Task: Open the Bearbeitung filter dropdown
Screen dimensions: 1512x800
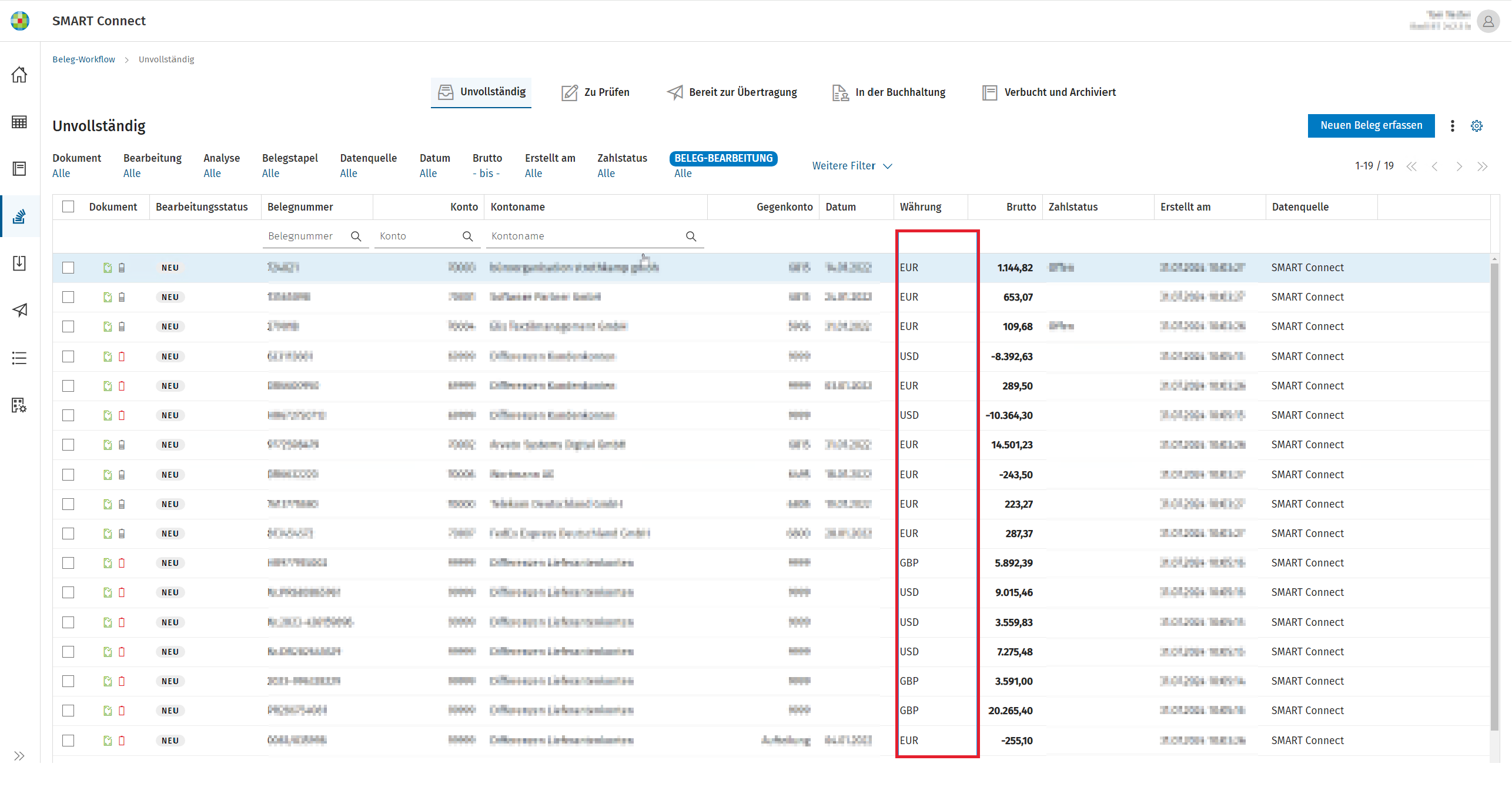Action: pos(152,165)
